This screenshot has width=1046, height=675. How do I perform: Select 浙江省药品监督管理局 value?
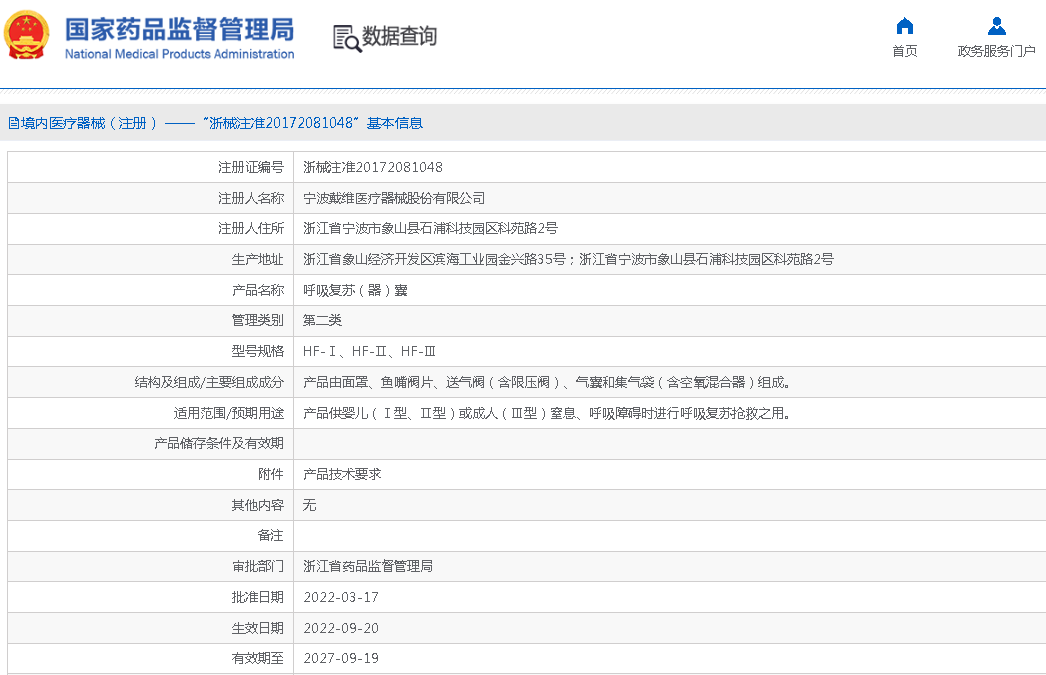coord(368,566)
